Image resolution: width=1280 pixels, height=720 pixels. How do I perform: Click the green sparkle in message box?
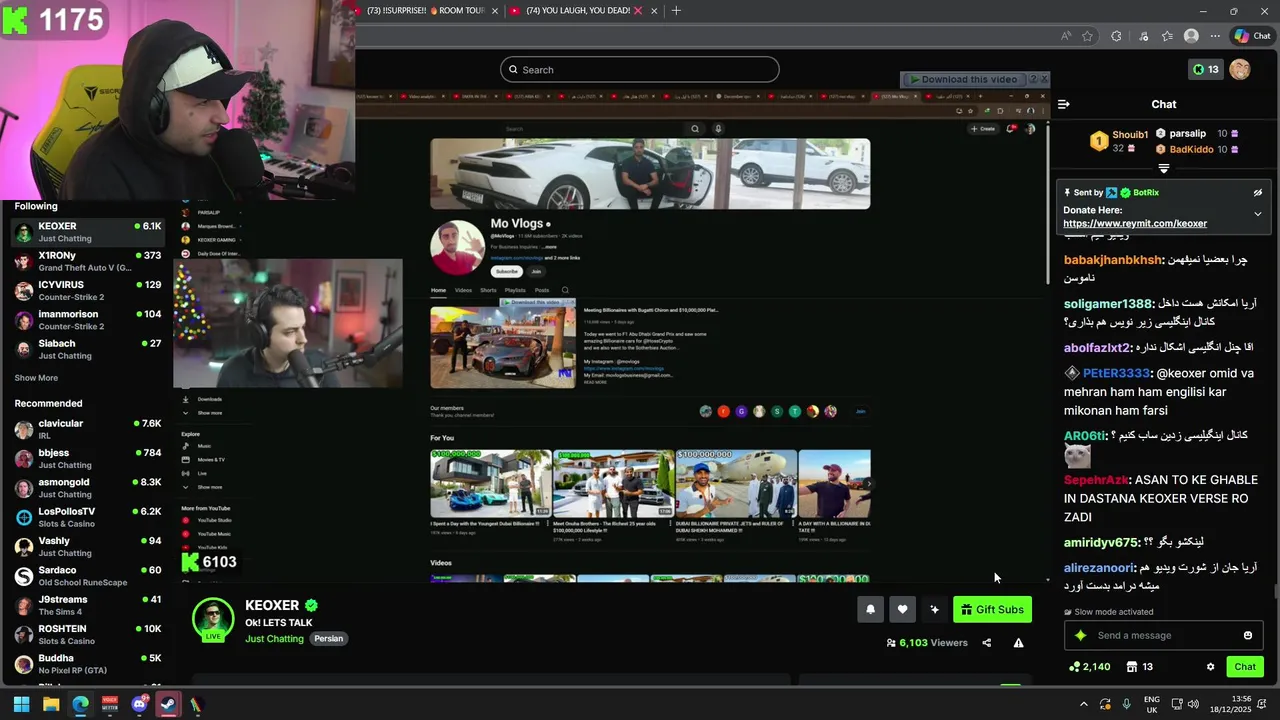[1080, 635]
